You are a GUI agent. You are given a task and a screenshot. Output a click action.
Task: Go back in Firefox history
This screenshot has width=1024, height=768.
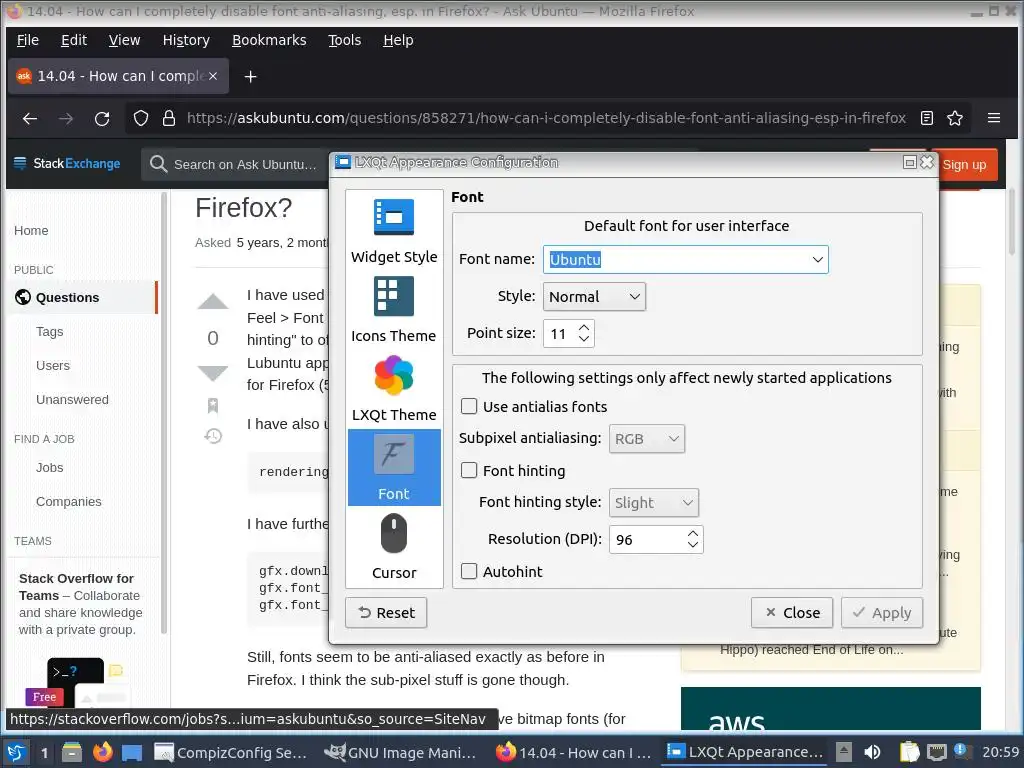pyautogui.click(x=30, y=118)
